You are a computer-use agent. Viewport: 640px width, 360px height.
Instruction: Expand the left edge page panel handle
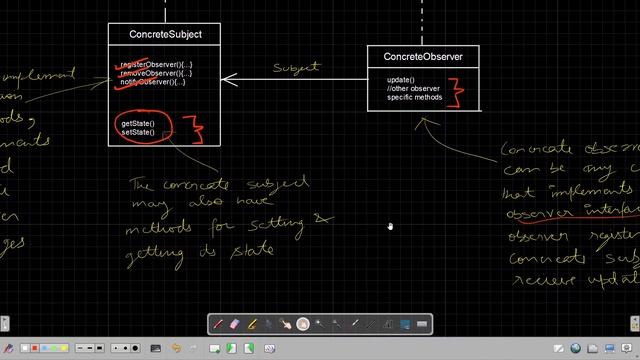(x=4, y=324)
